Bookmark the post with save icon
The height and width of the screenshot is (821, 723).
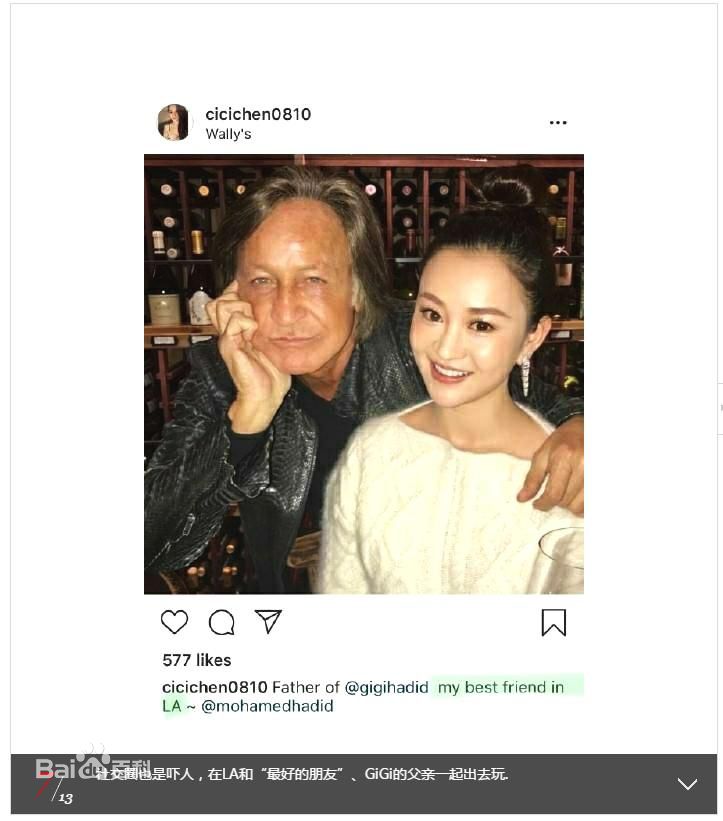(x=553, y=623)
